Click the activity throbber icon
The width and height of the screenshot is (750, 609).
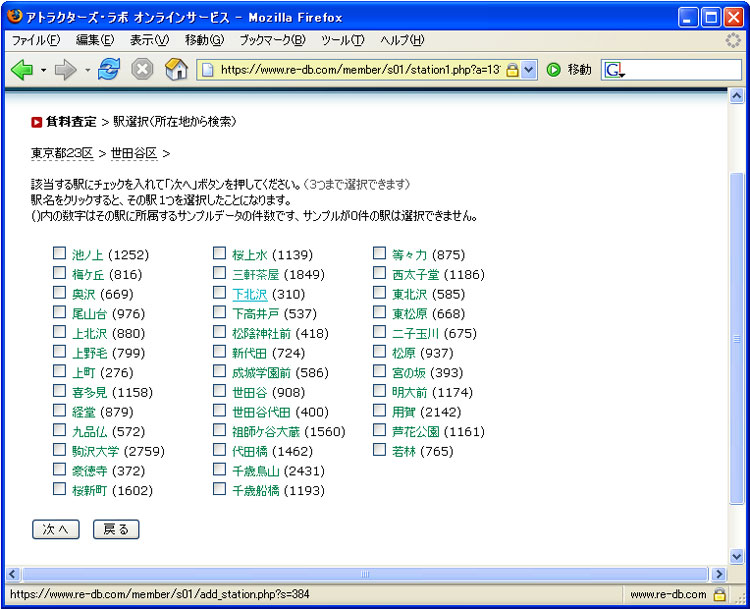click(x=733, y=40)
